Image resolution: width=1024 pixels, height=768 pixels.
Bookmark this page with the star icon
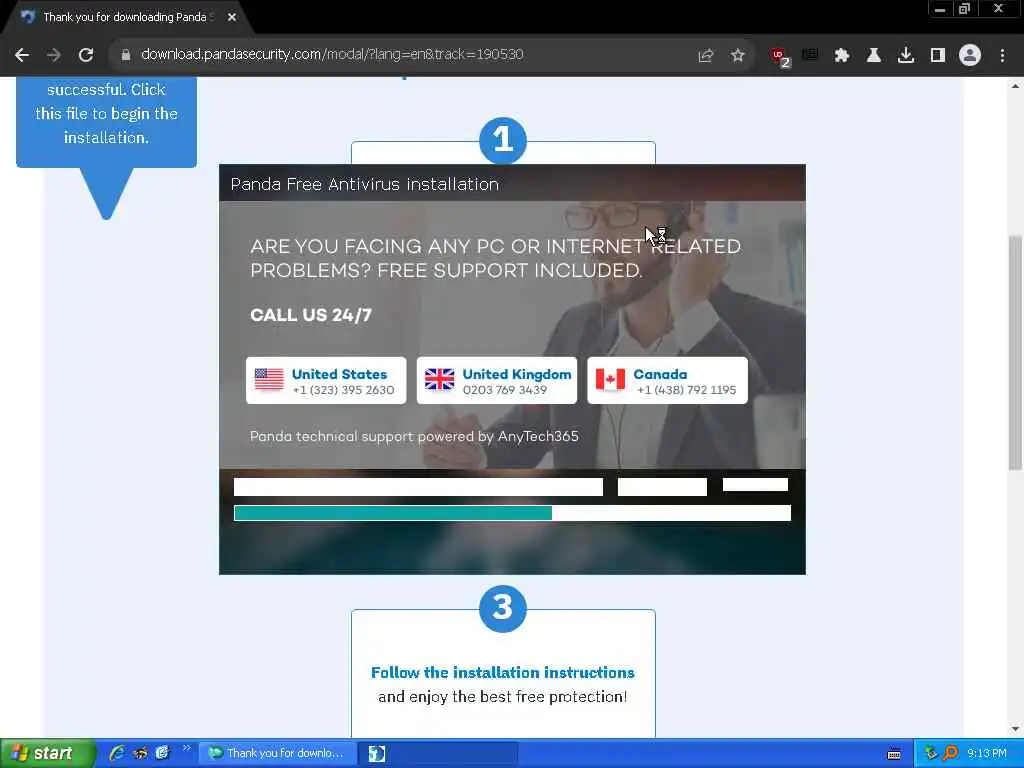click(x=737, y=55)
